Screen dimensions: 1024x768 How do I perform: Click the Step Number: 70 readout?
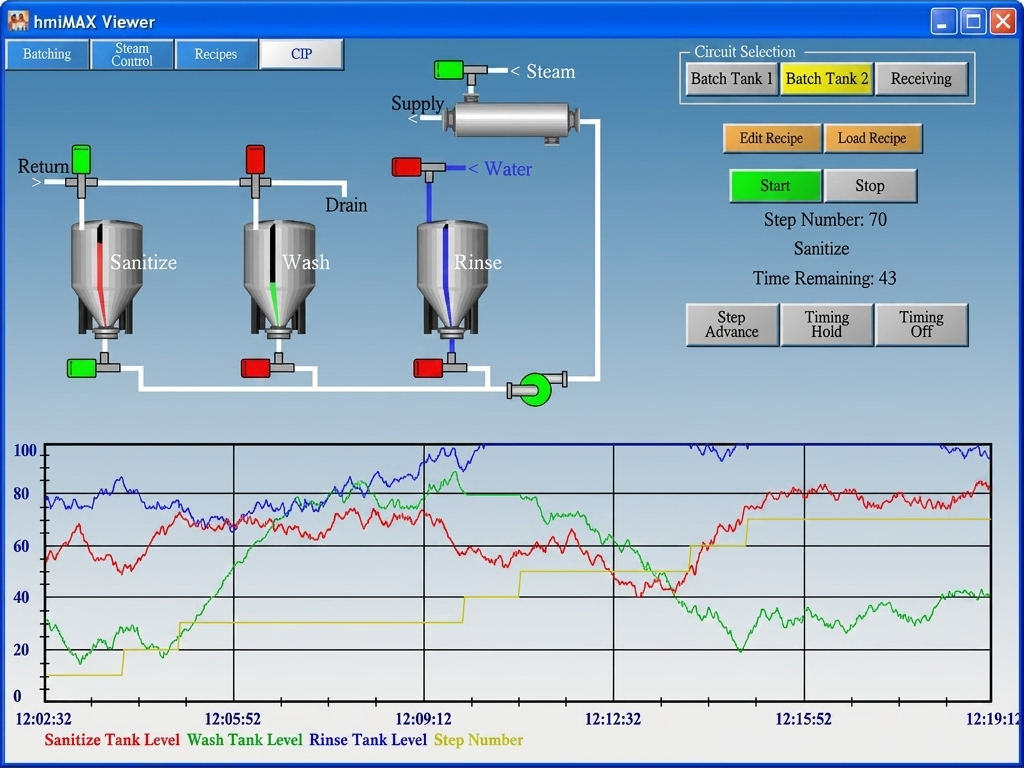point(825,219)
